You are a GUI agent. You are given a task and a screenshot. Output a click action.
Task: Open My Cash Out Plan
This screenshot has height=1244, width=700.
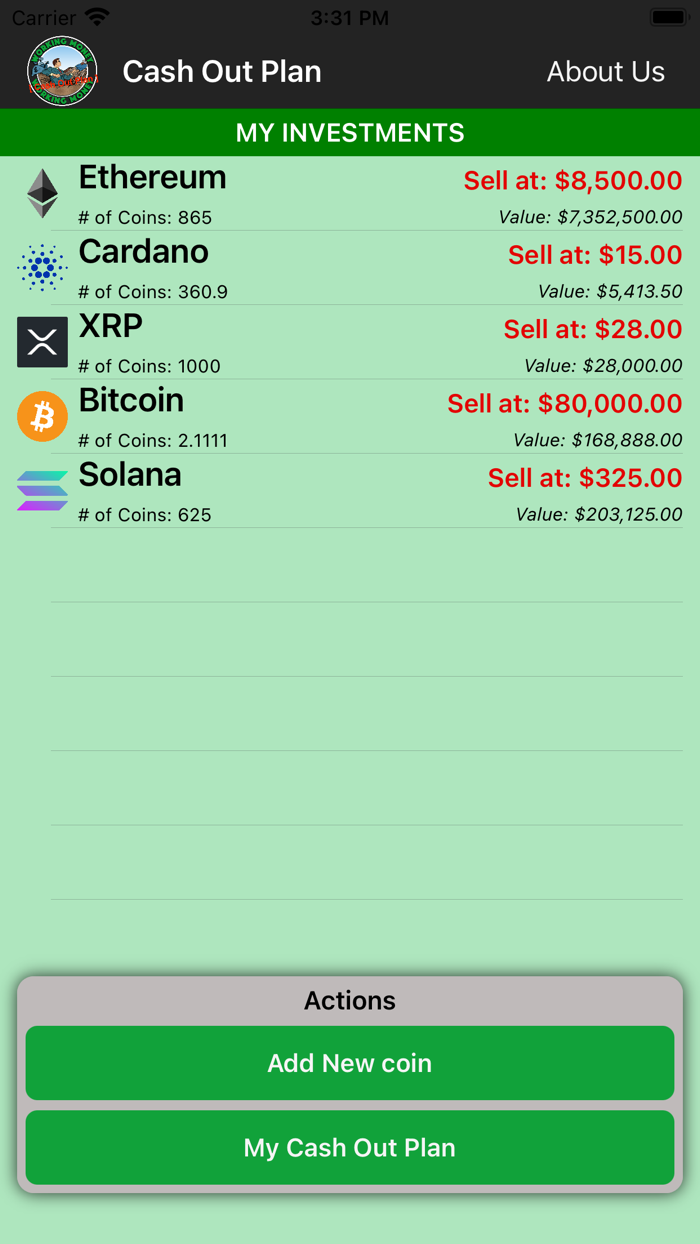pos(350,1147)
